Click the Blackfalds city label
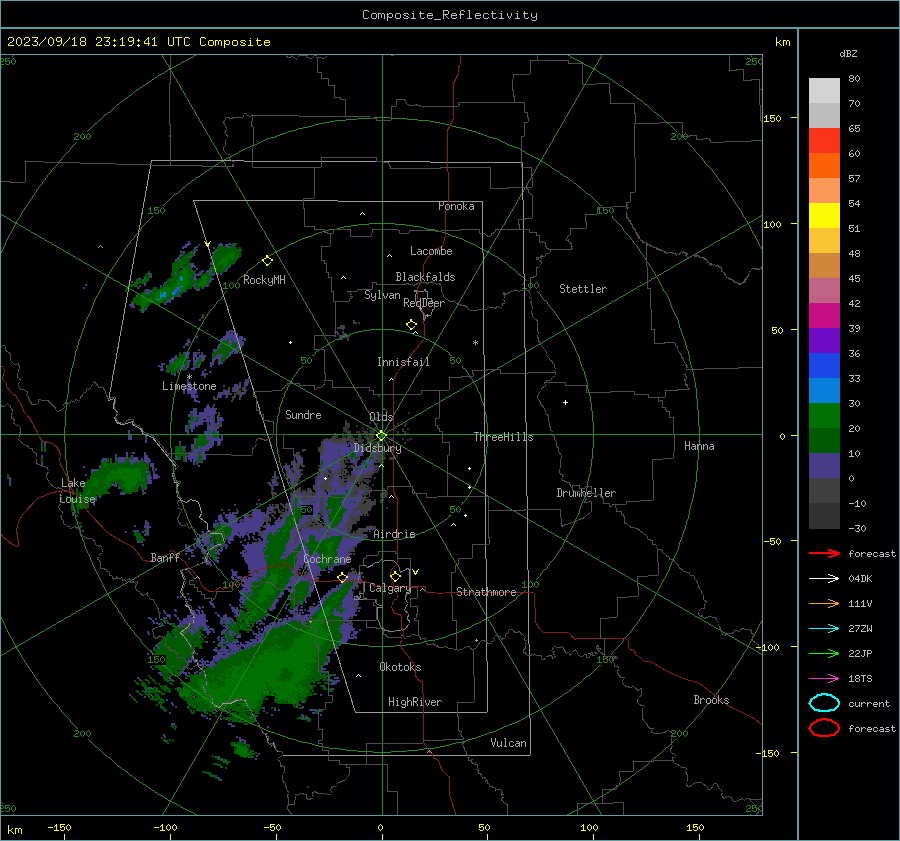Image resolution: width=900 pixels, height=841 pixels. (425, 277)
